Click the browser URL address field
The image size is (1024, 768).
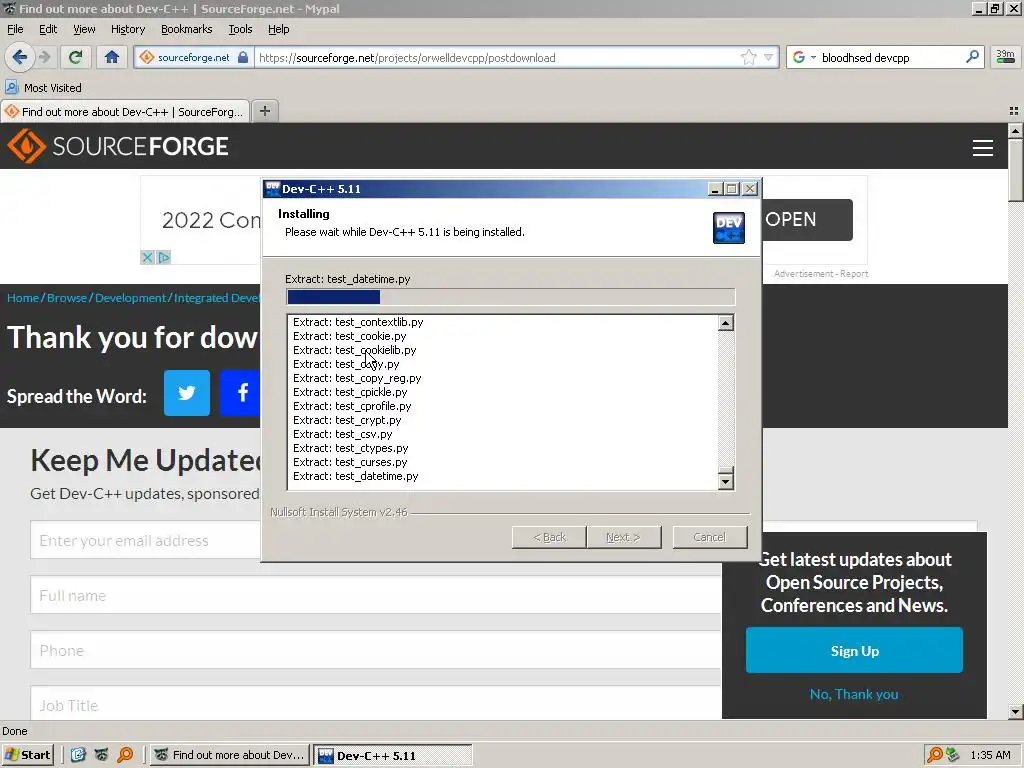[496, 57]
